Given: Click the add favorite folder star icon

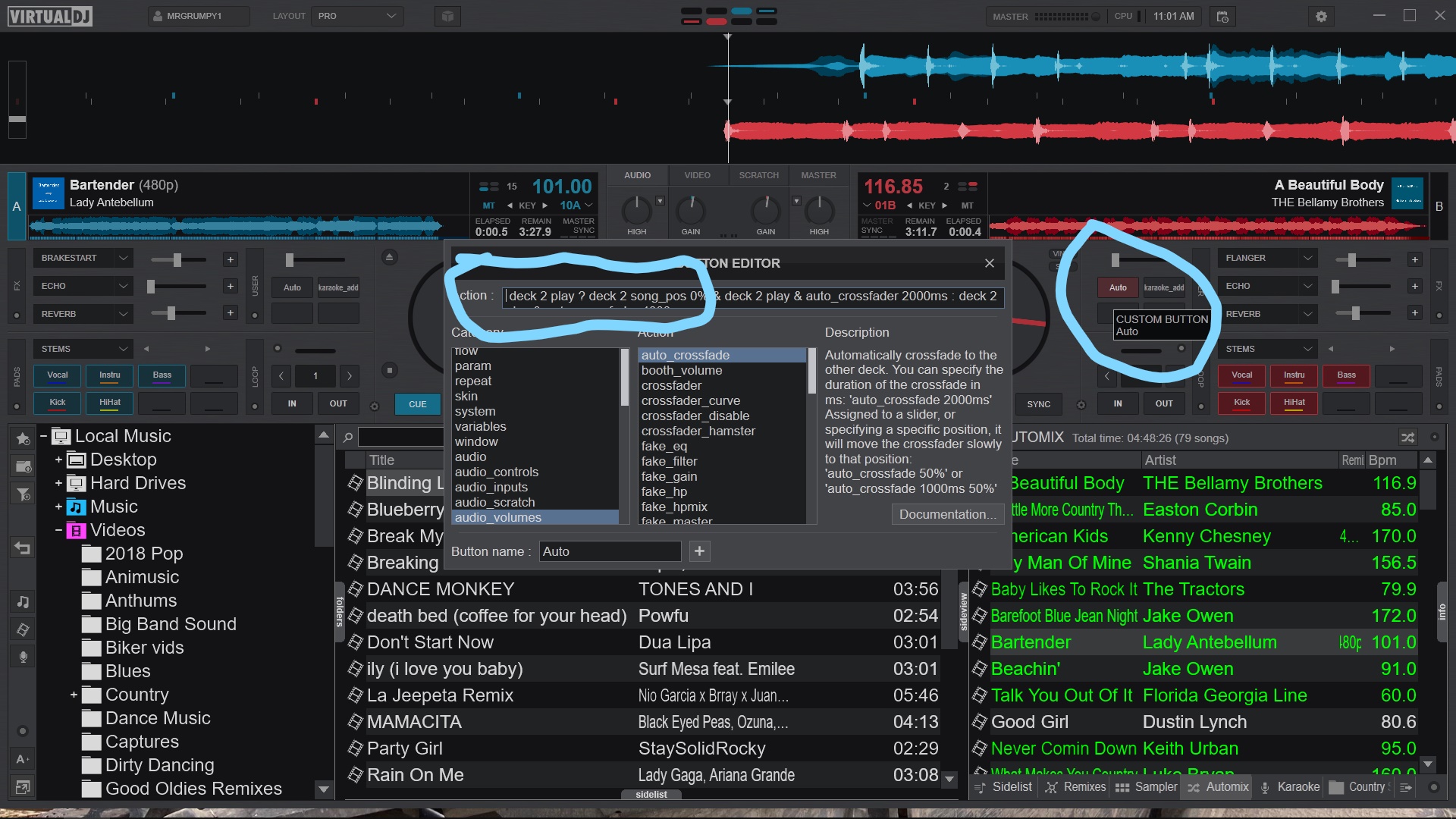Looking at the screenshot, I should pyautogui.click(x=23, y=438).
